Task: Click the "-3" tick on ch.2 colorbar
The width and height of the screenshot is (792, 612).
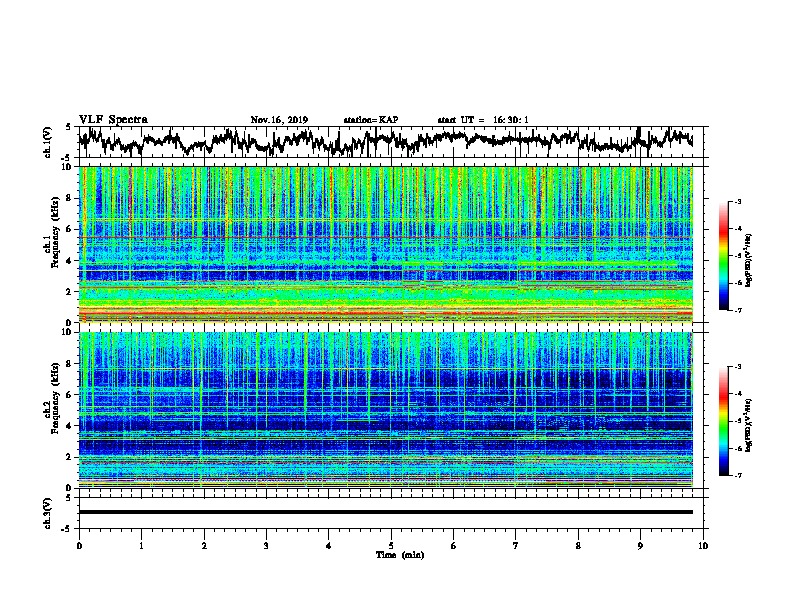Action: point(737,367)
